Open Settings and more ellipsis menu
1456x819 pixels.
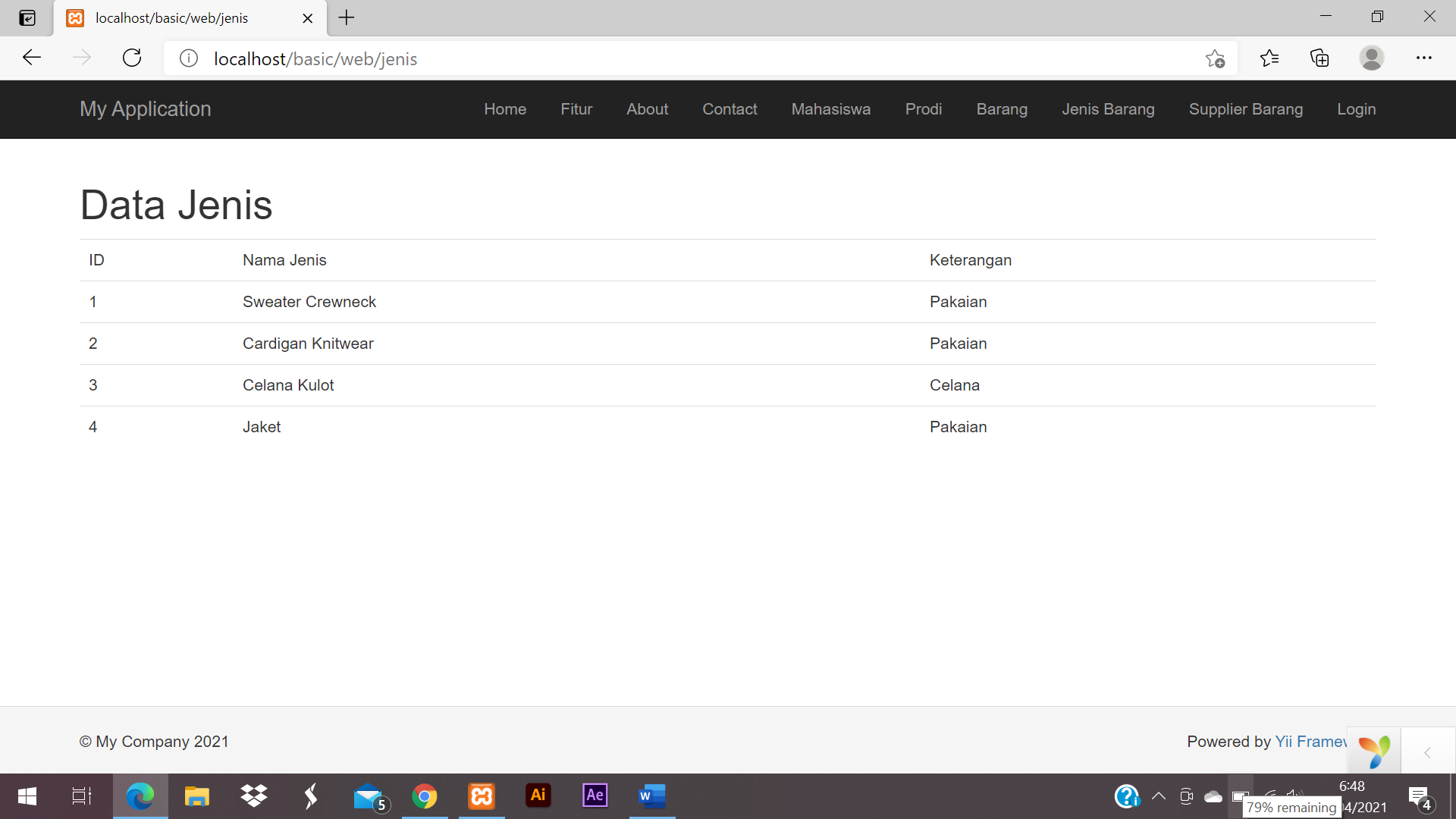click(1423, 58)
